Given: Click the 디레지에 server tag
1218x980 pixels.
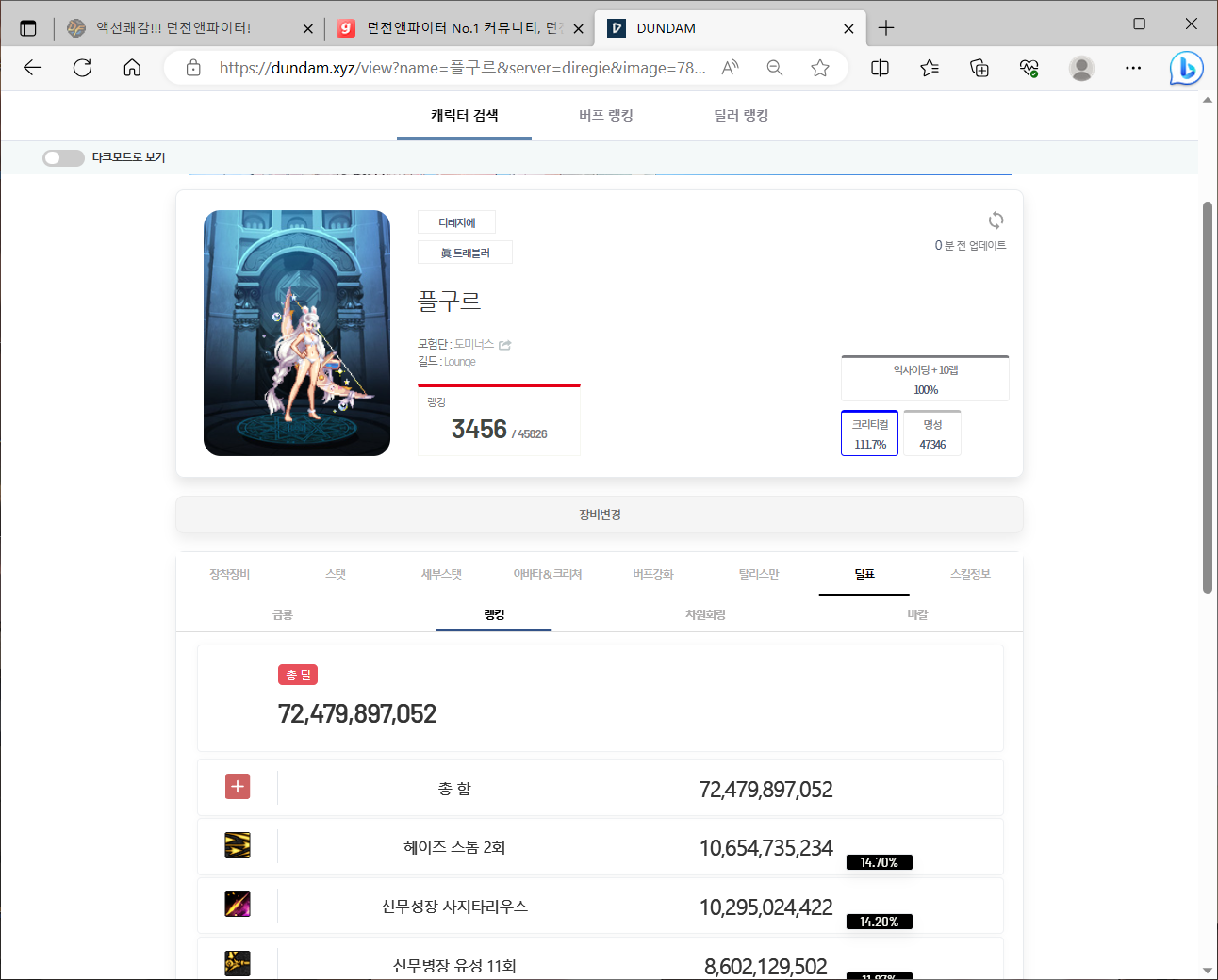Looking at the screenshot, I should tap(456, 222).
